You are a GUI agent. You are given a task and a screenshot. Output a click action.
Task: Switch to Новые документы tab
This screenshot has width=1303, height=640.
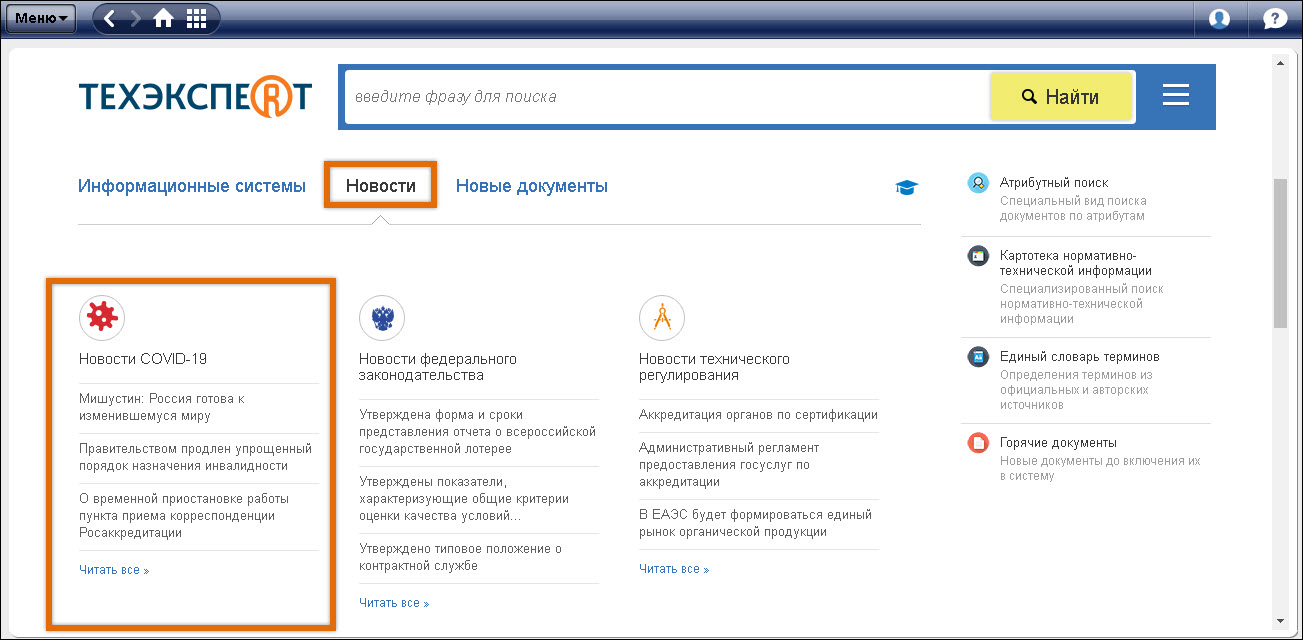point(531,186)
